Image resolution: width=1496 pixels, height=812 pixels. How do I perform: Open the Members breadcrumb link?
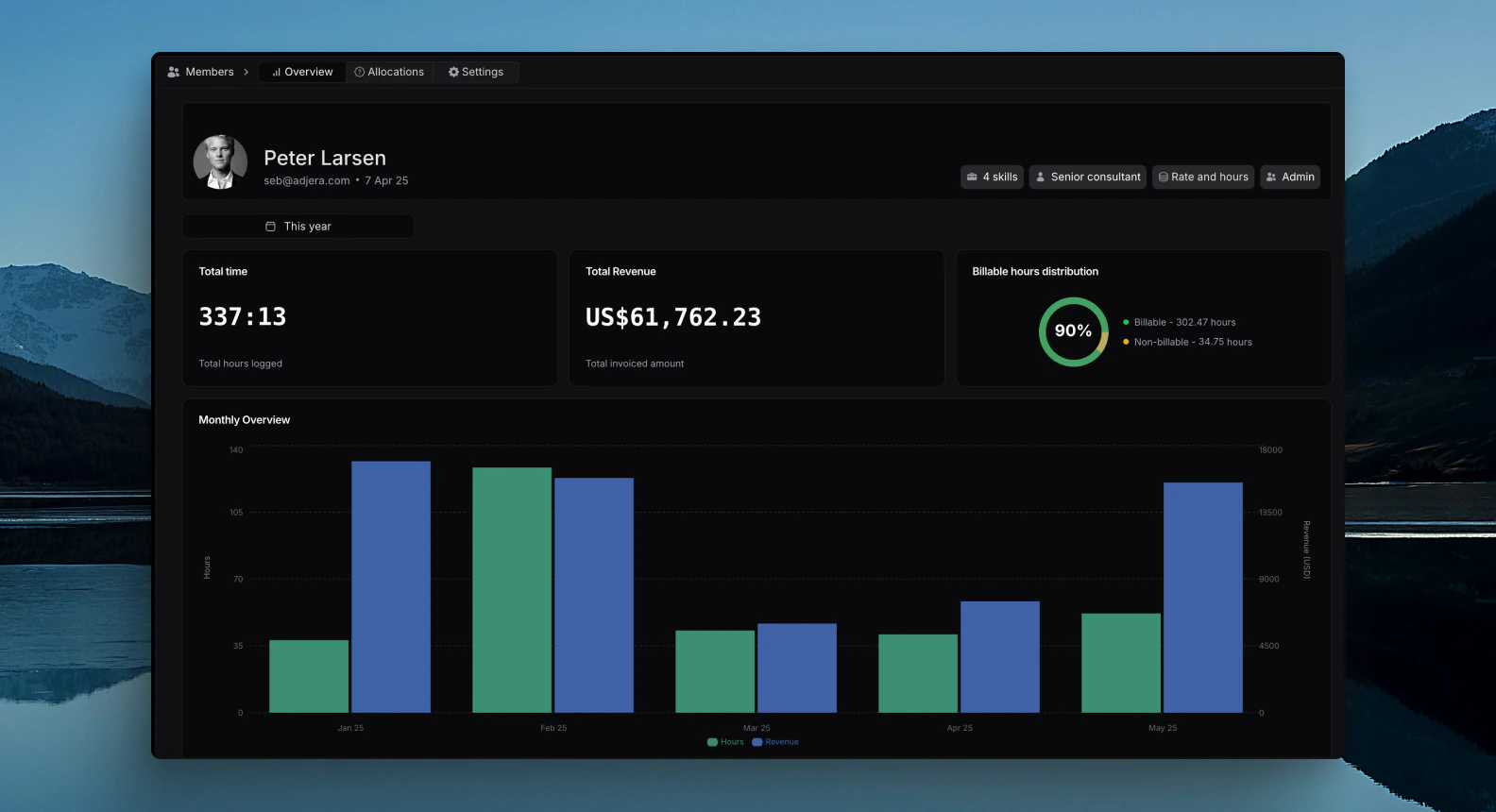tap(210, 72)
